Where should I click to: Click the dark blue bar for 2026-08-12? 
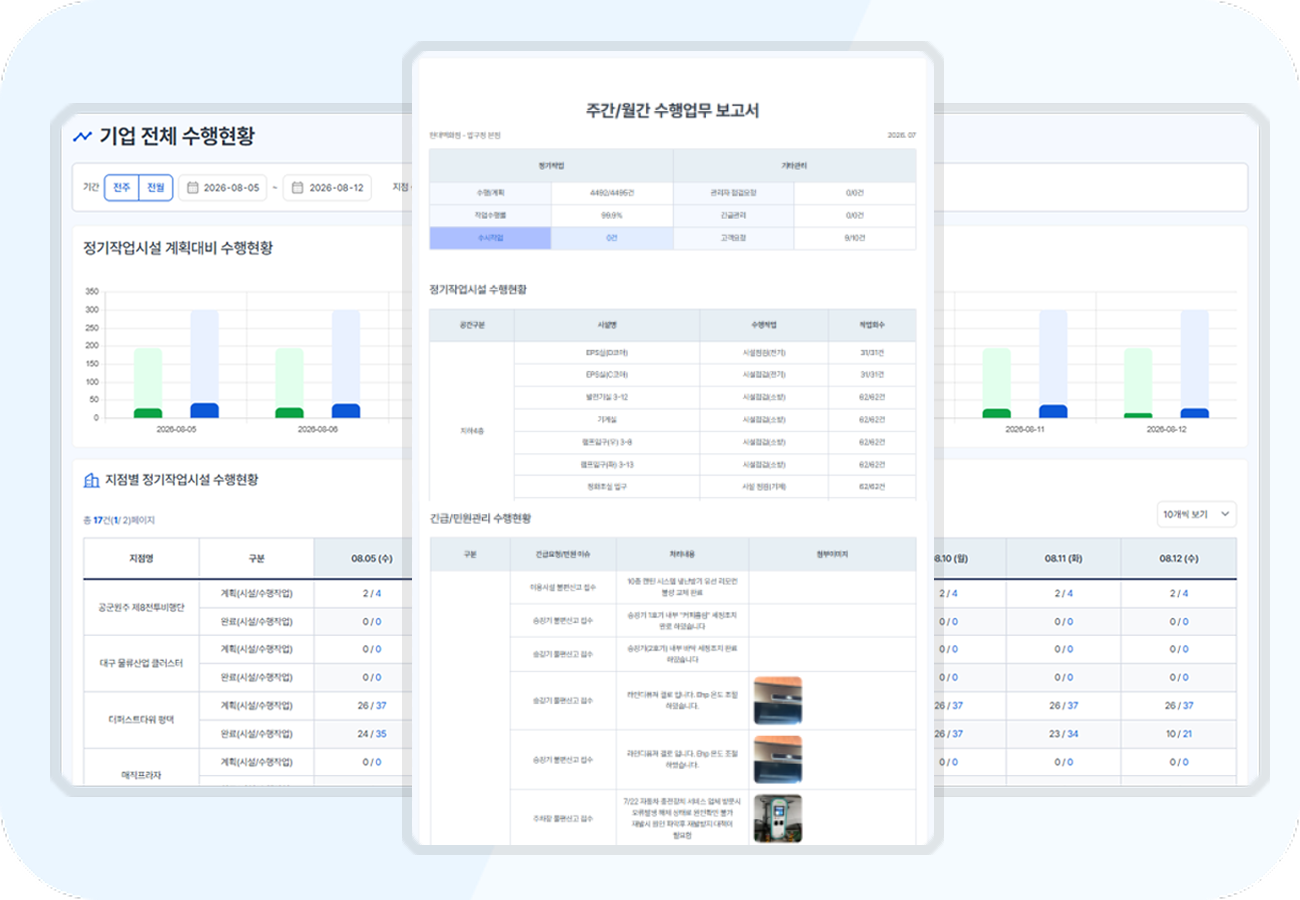click(x=1194, y=413)
